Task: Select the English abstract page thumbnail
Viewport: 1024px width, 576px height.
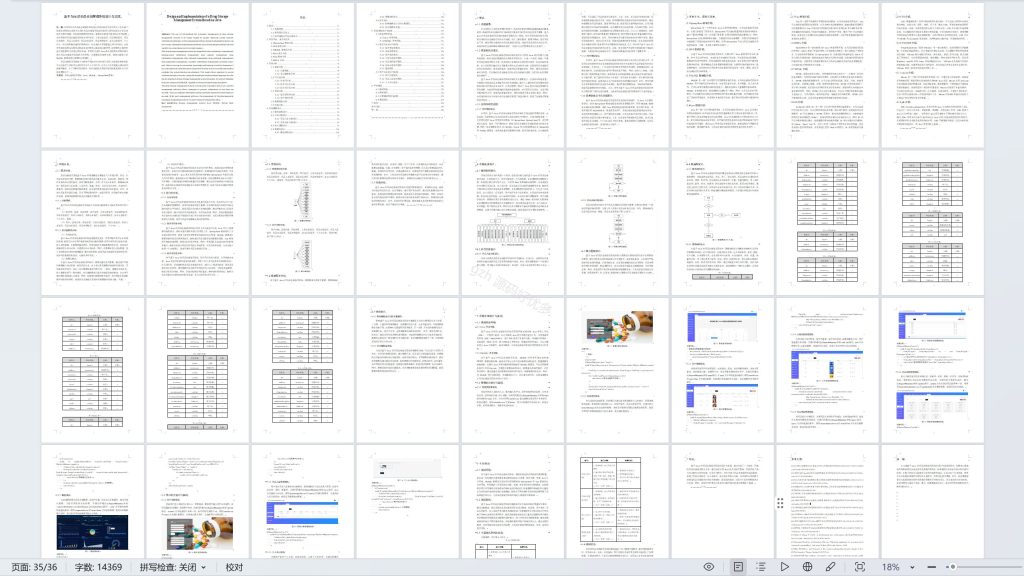Action: 197,74
